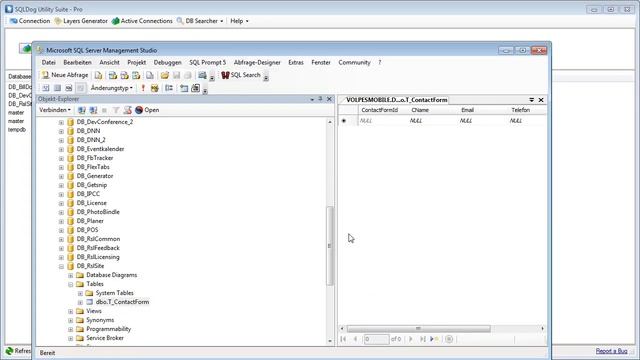The width and height of the screenshot is (640, 360).
Task: Open SQL Search from the toolbar
Action: click(x=241, y=75)
